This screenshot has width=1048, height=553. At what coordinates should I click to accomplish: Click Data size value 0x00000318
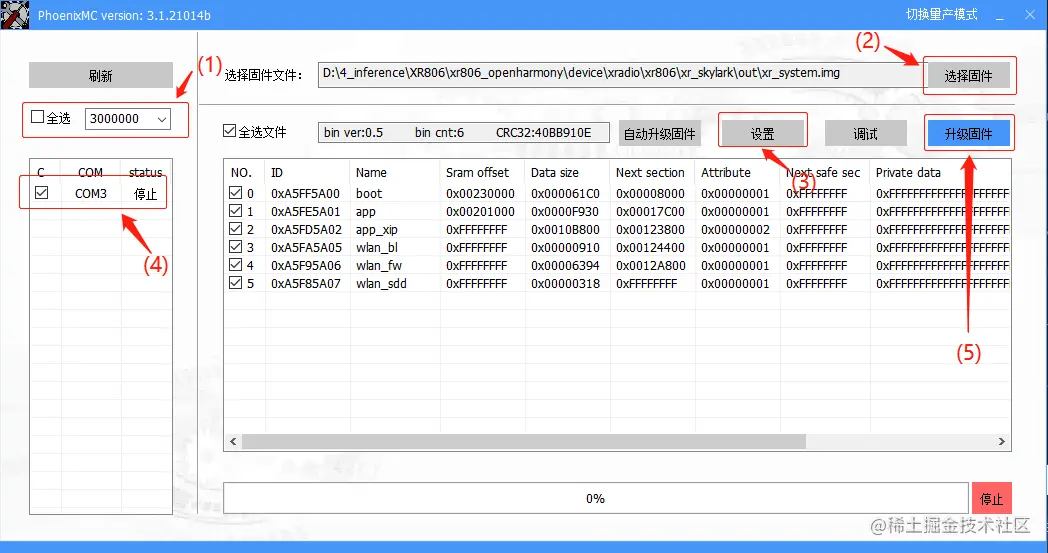tap(565, 284)
